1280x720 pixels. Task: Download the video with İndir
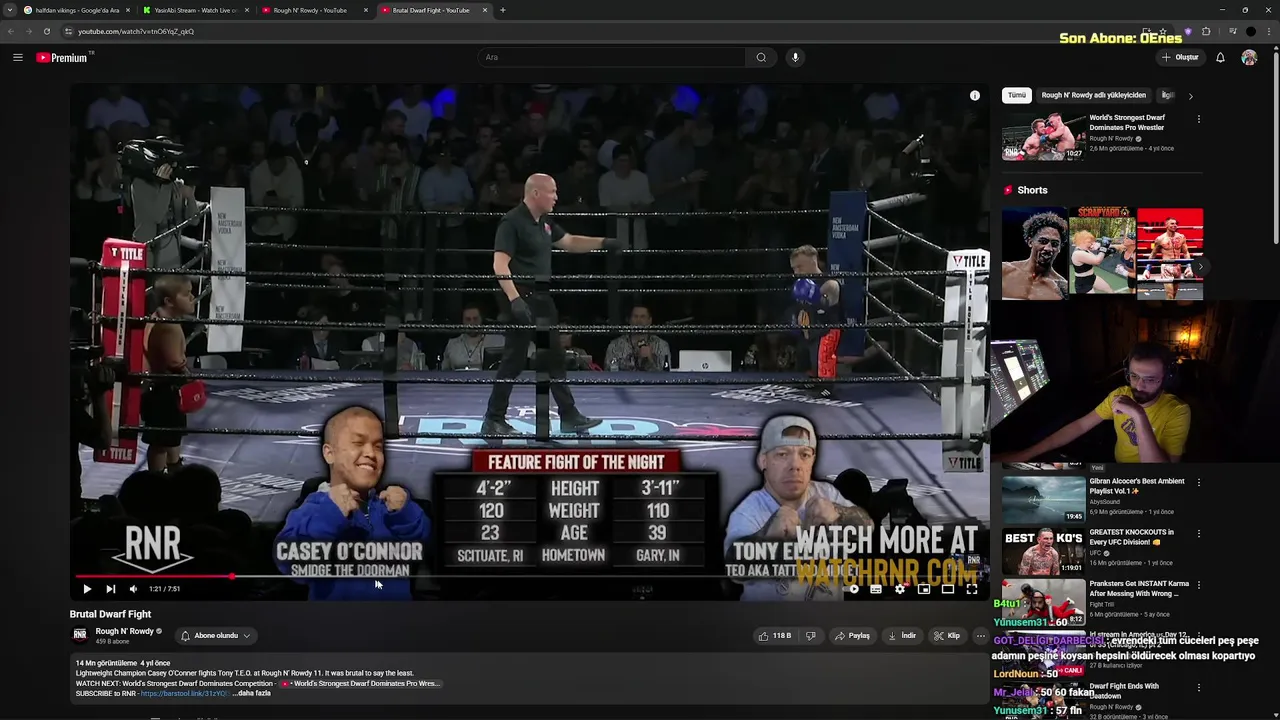click(x=903, y=635)
